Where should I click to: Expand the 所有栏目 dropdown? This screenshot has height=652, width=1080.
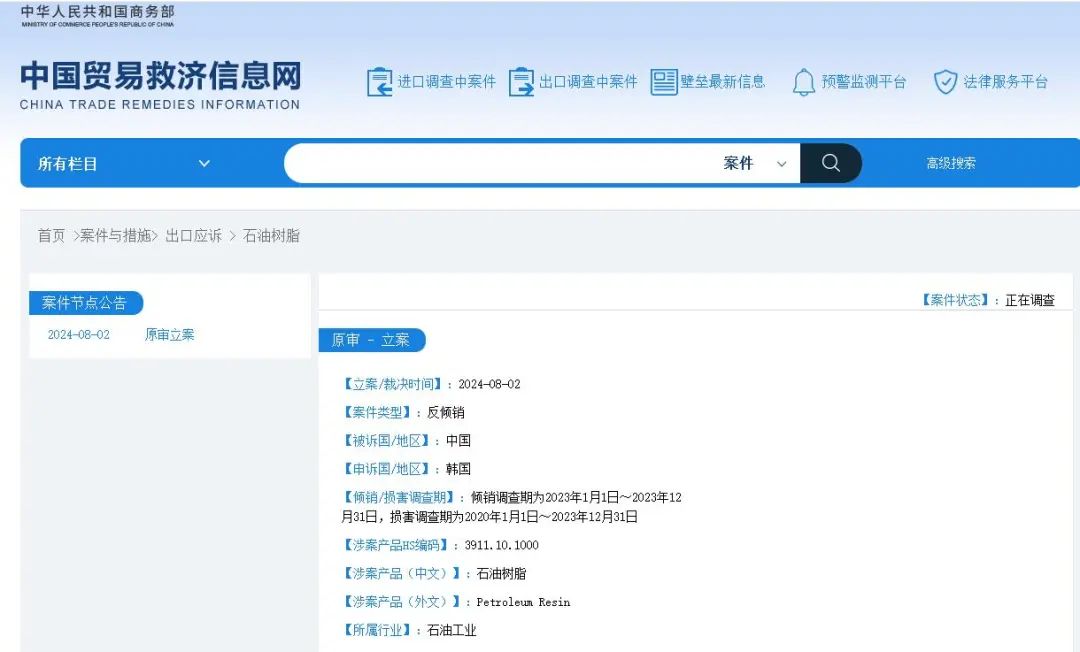click(124, 163)
